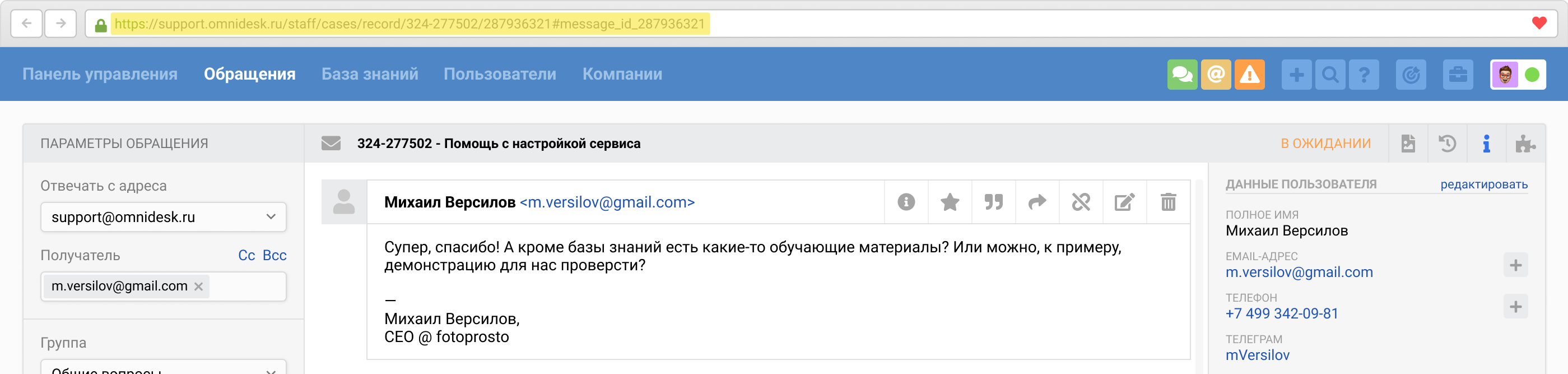Star the message from Михаил Версилов
The width and height of the screenshot is (1568, 374).
pos(950,202)
